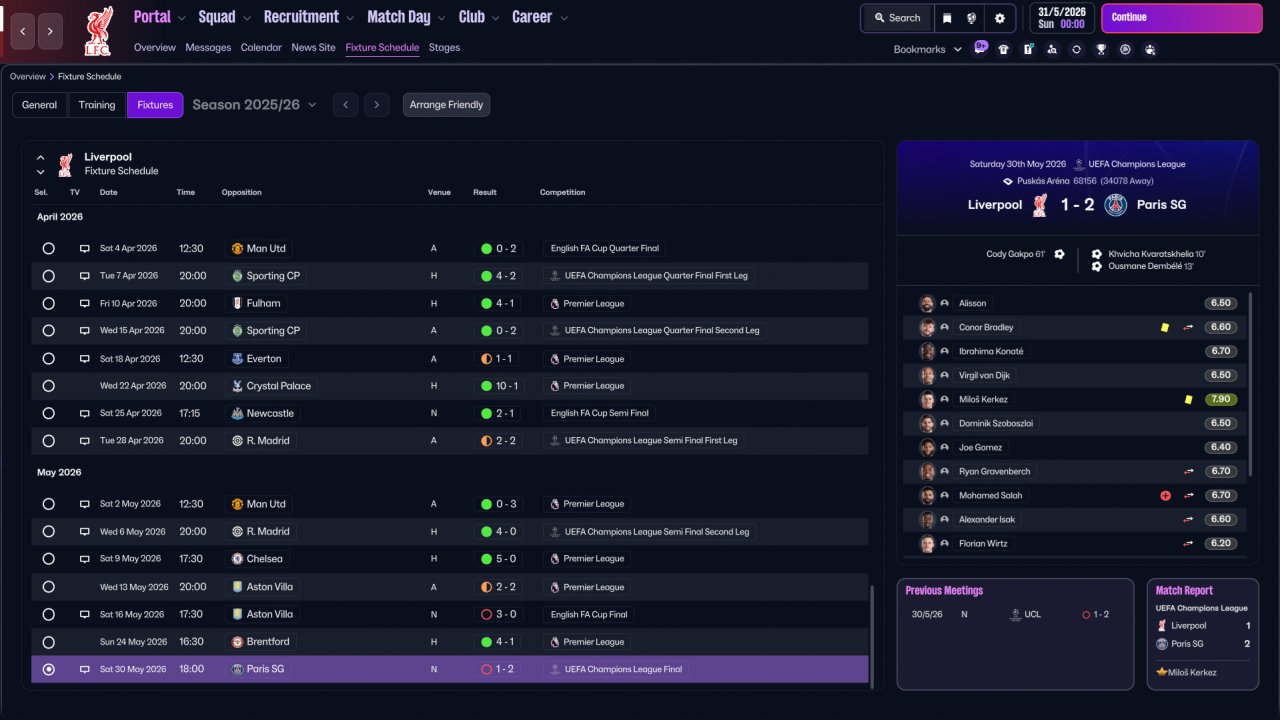1280x720 pixels.
Task: Click the bookmark flag icon
Action: pyautogui.click(x=947, y=18)
